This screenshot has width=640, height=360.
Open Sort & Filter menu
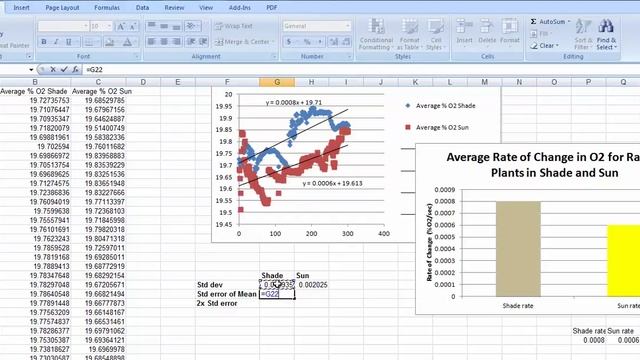[583, 34]
